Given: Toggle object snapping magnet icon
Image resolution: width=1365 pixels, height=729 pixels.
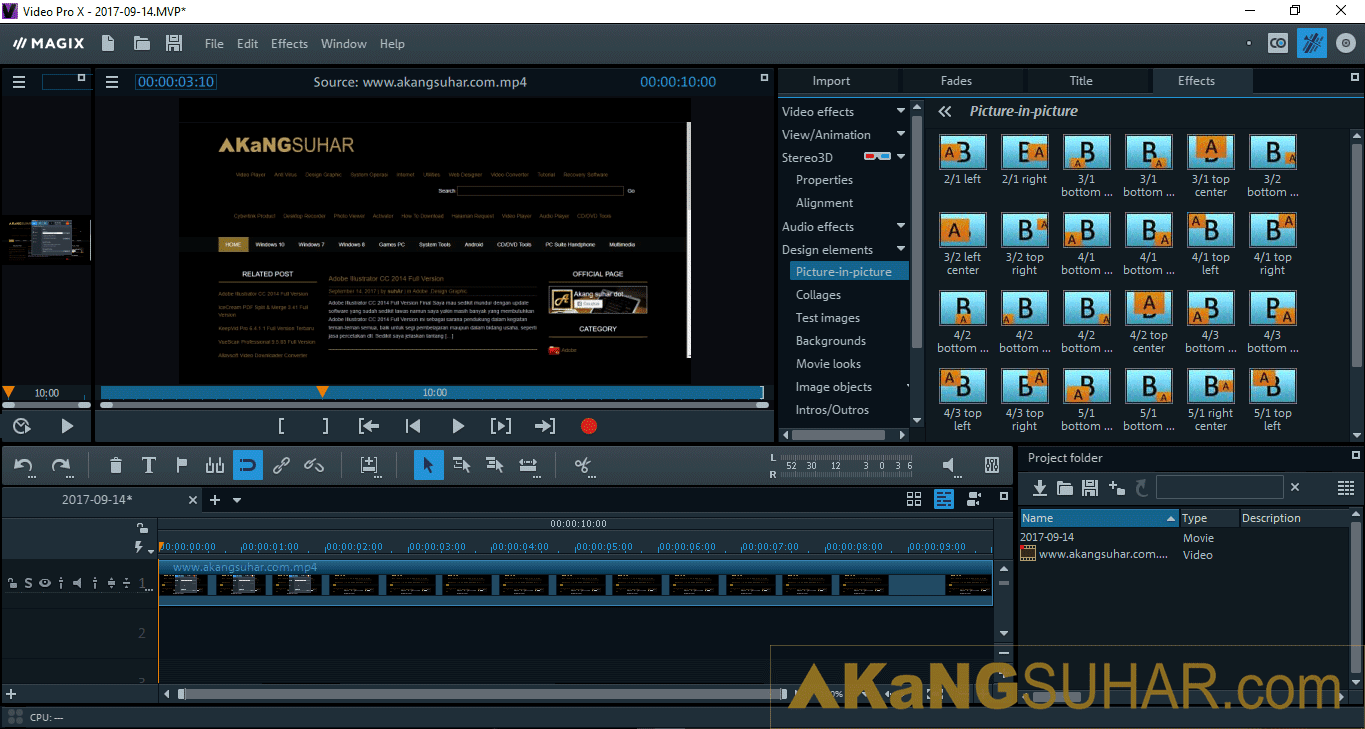Looking at the screenshot, I should click(248, 465).
